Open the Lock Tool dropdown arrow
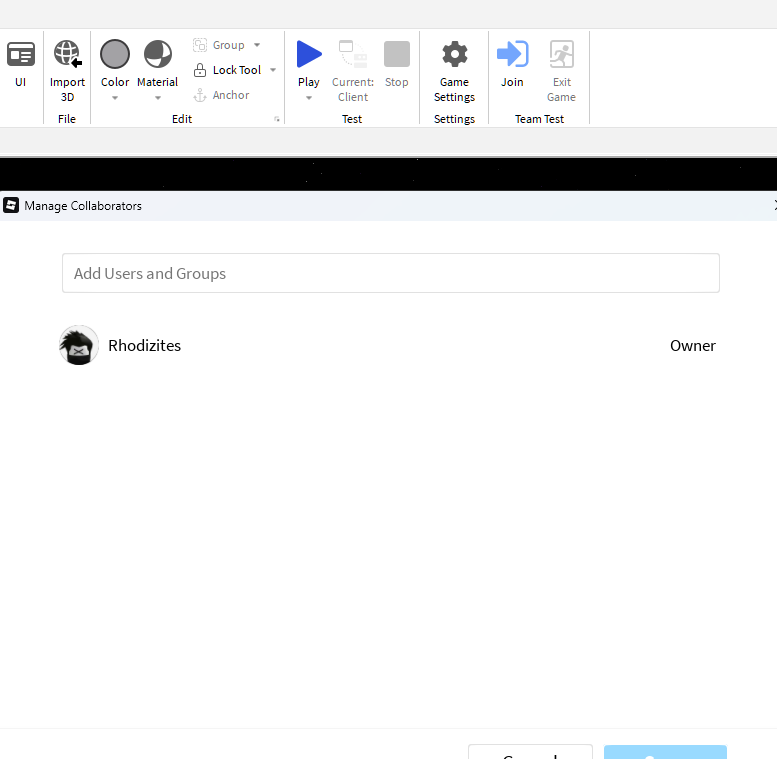This screenshot has width=777, height=759. pos(273,70)
